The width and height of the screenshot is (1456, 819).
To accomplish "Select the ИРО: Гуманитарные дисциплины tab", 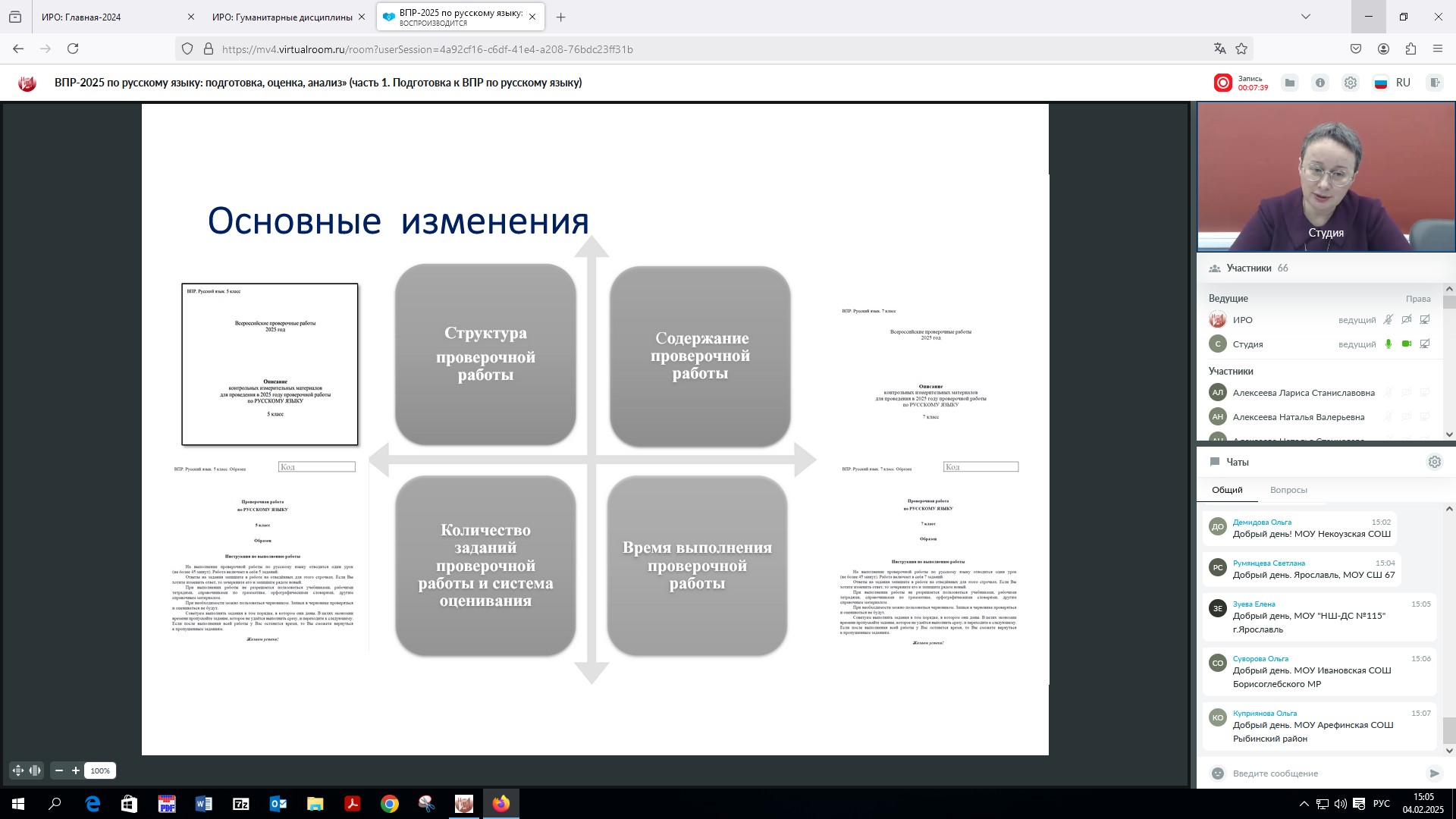I will [289, 17].
